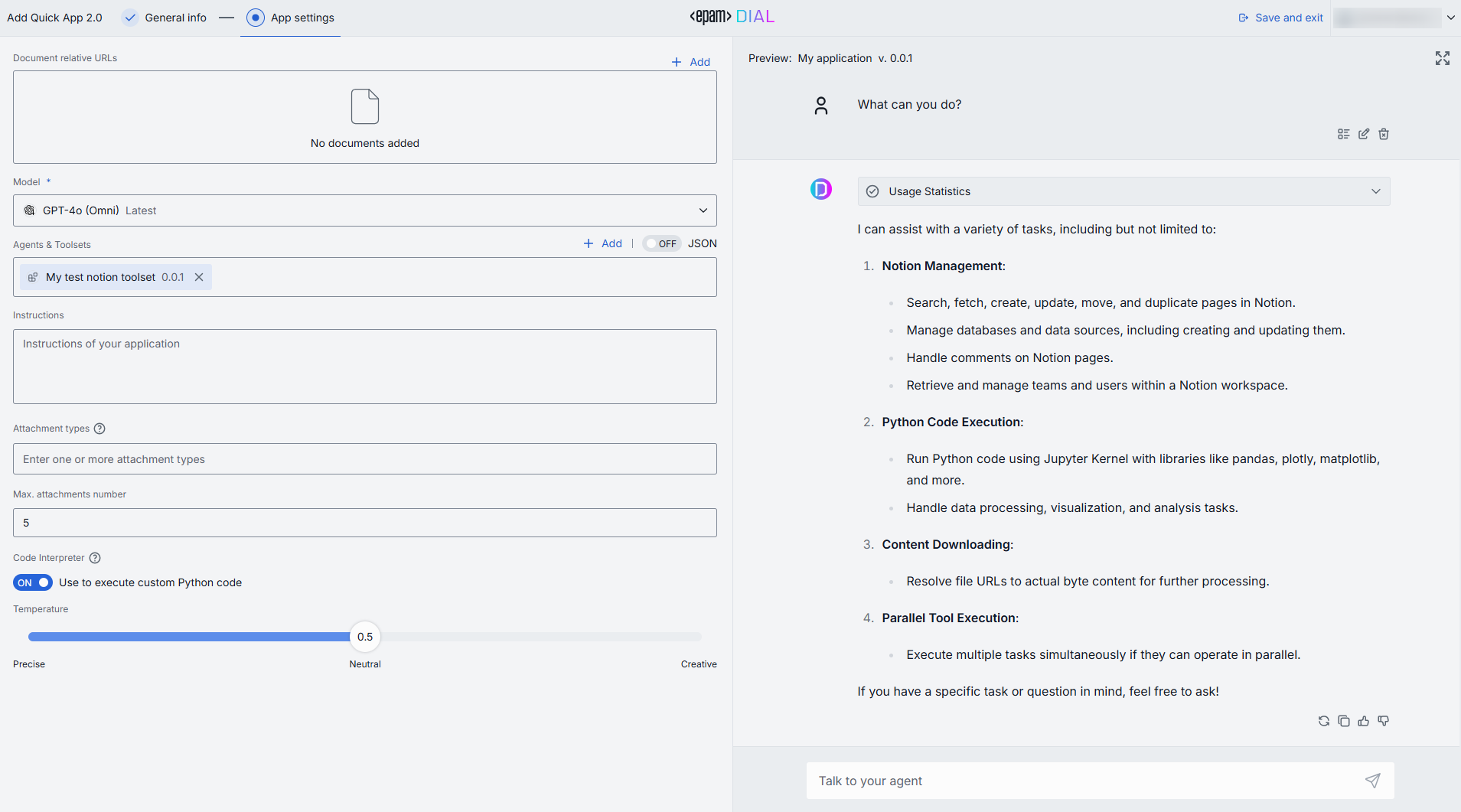Copy the assistant response
This screenshot has height=812, width=1461.
[x=1343, y=721]
